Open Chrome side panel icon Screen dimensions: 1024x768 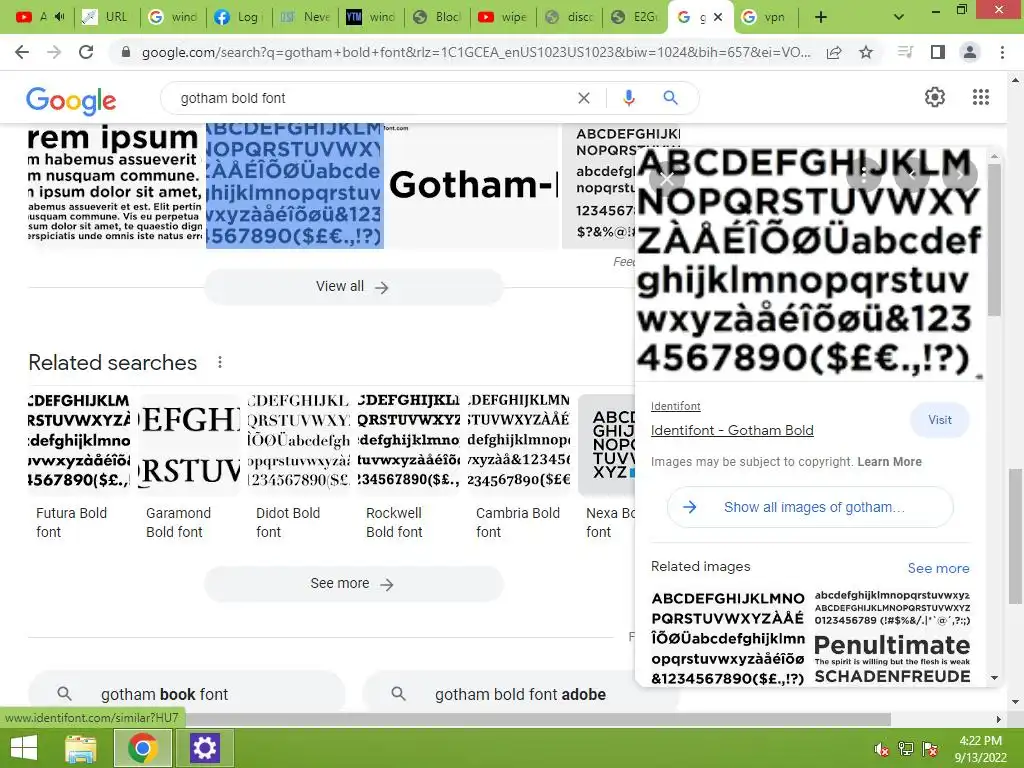tap(938, 52)
